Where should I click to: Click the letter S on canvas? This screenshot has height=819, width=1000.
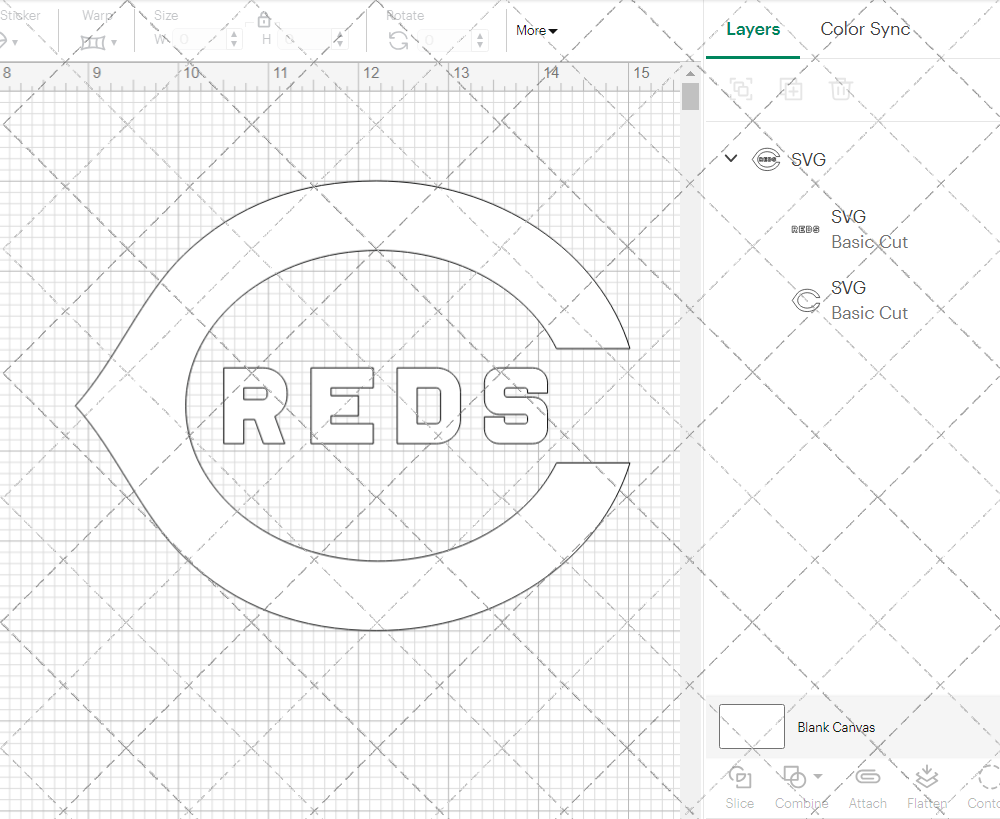click(516, 406)
